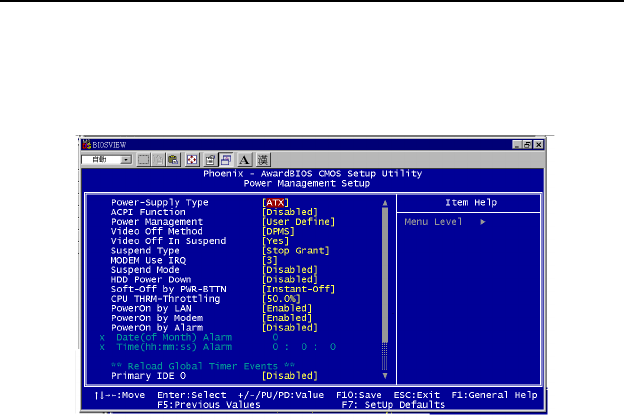
Task: Click the Full screen toolbar icon
Action: coord(192,160)
